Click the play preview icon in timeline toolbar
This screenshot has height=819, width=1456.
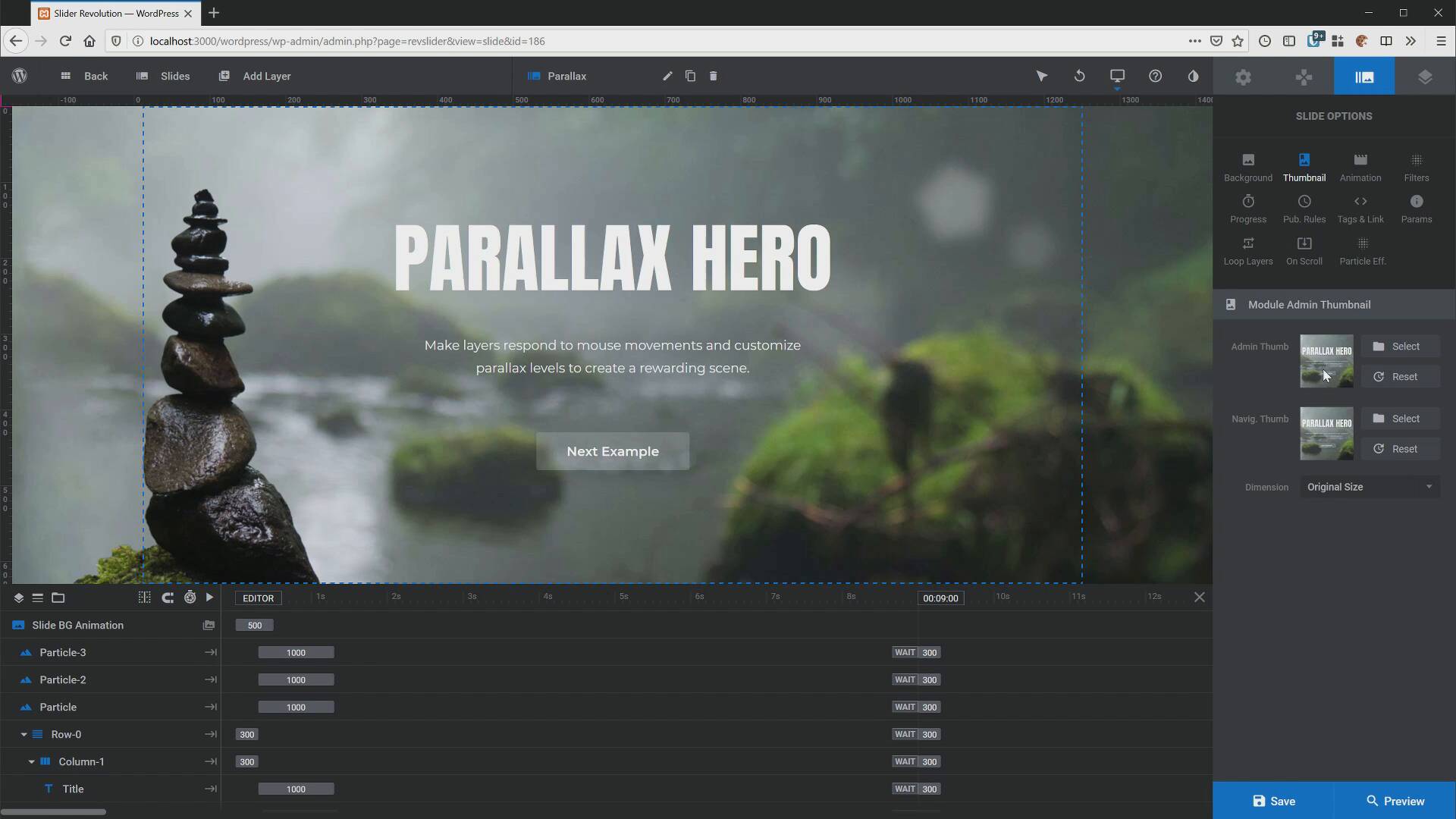coord(209,598)
